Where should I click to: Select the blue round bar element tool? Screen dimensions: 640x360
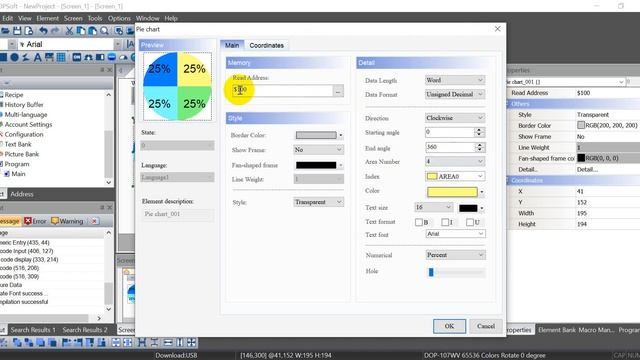click(x=111, y=57)
